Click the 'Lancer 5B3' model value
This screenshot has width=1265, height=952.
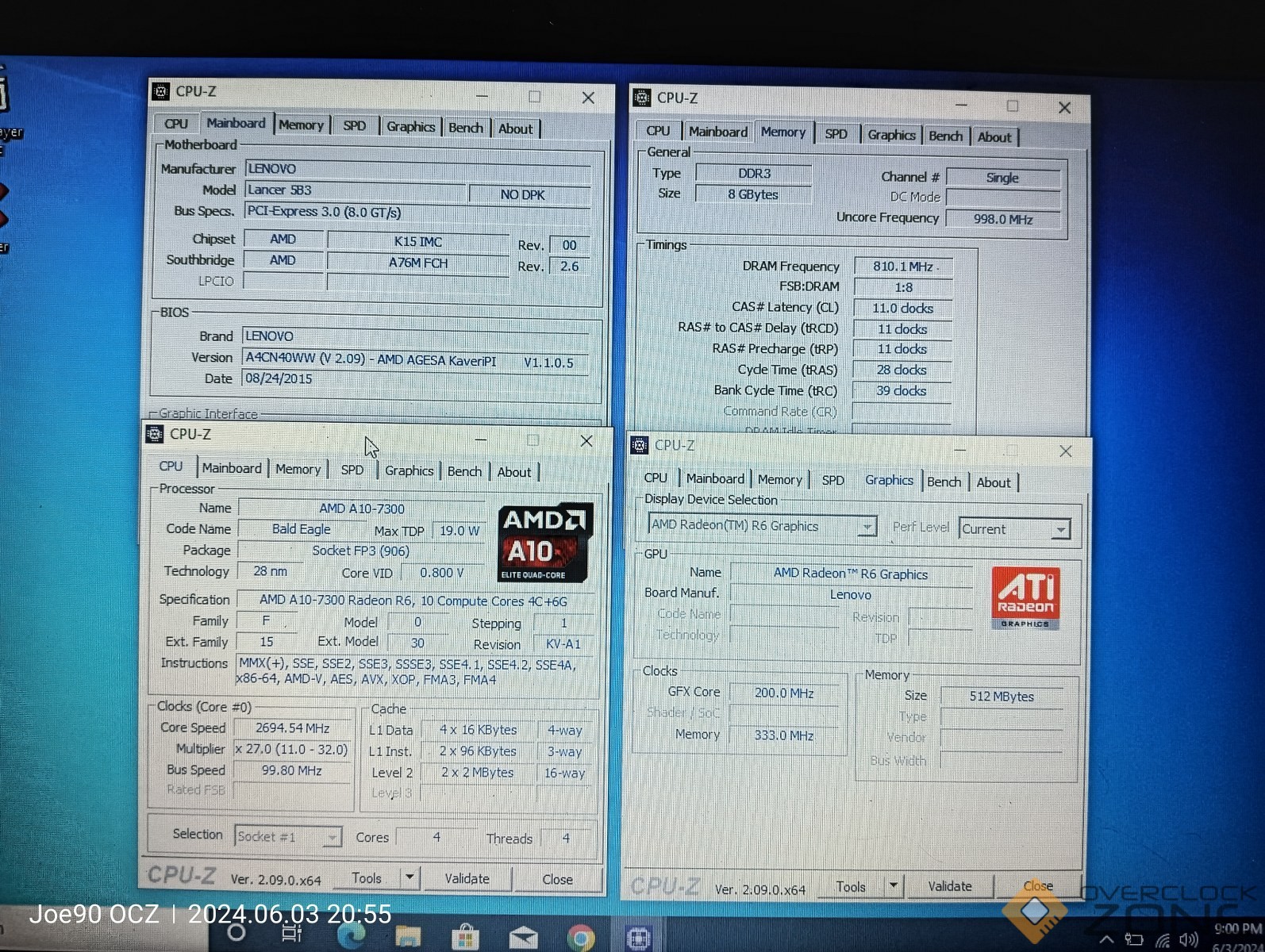tap(279, 190)
